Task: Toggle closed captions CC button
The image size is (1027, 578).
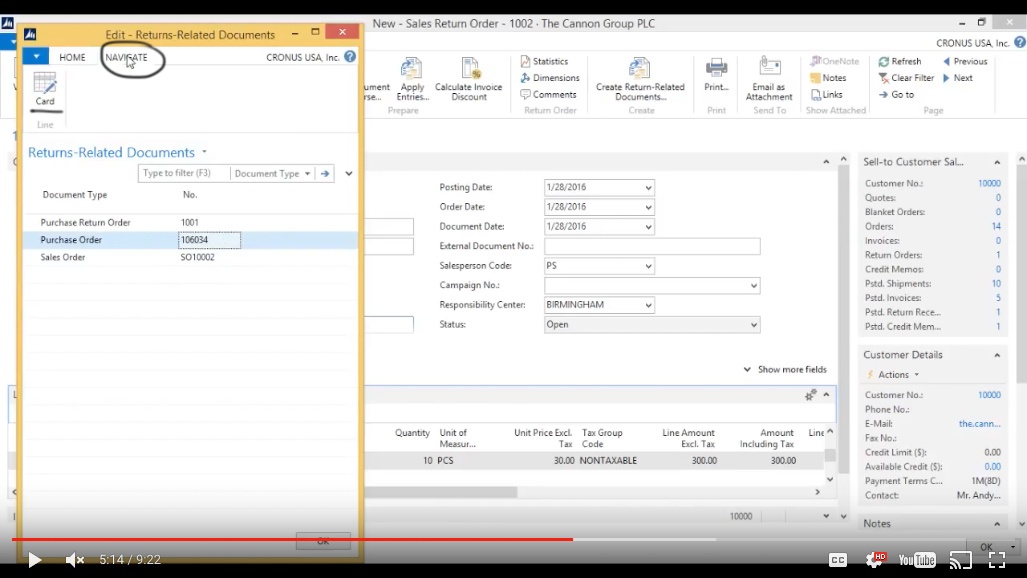Action: point(838,560)
